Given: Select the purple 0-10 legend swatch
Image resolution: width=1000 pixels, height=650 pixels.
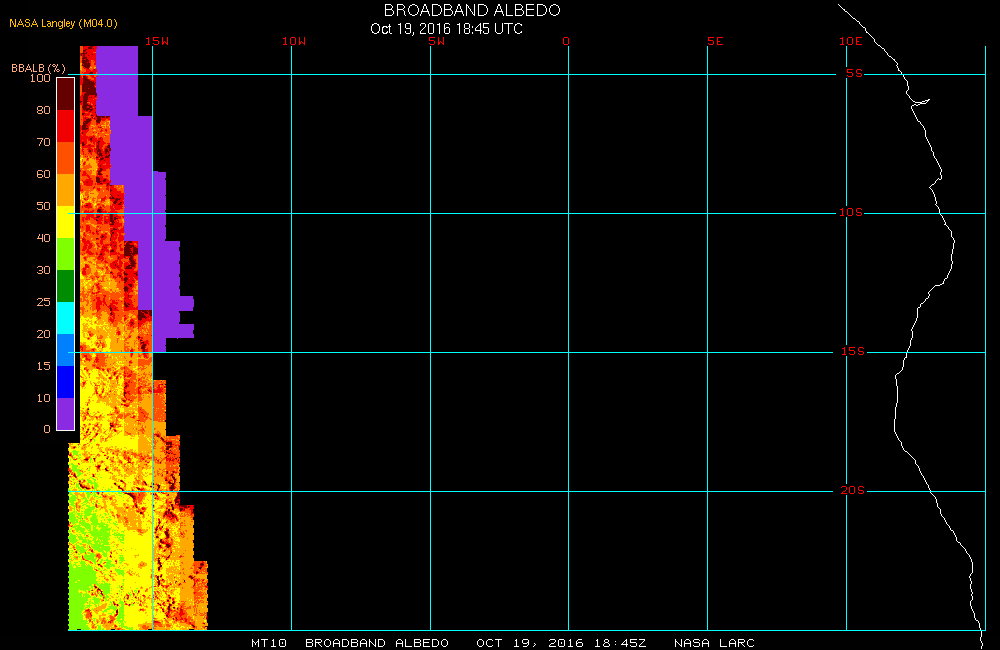Looking at the screenshot, I should [66, 413].
